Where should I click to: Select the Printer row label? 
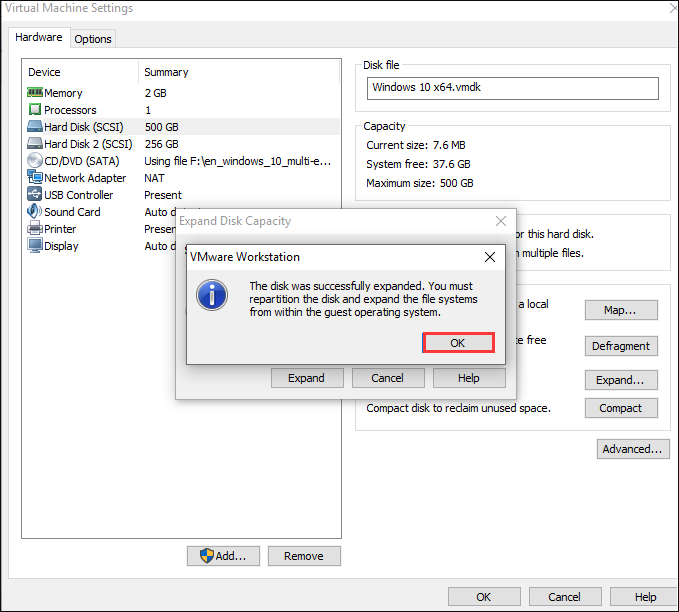[60, 229]
